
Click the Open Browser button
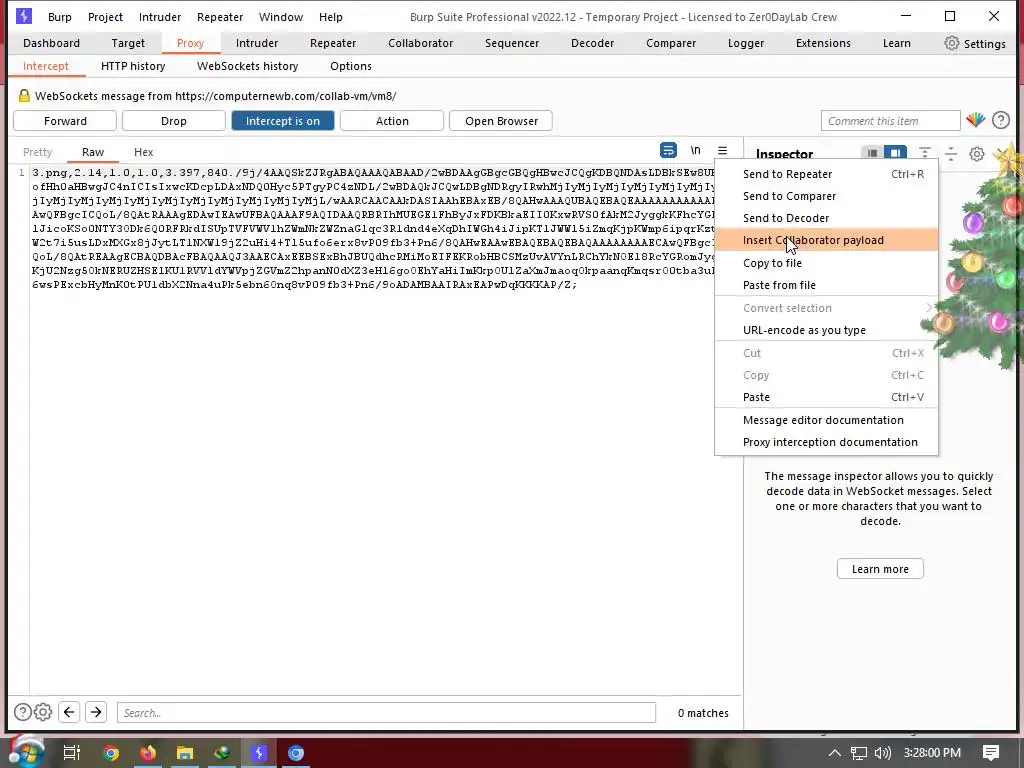[502, 121]
